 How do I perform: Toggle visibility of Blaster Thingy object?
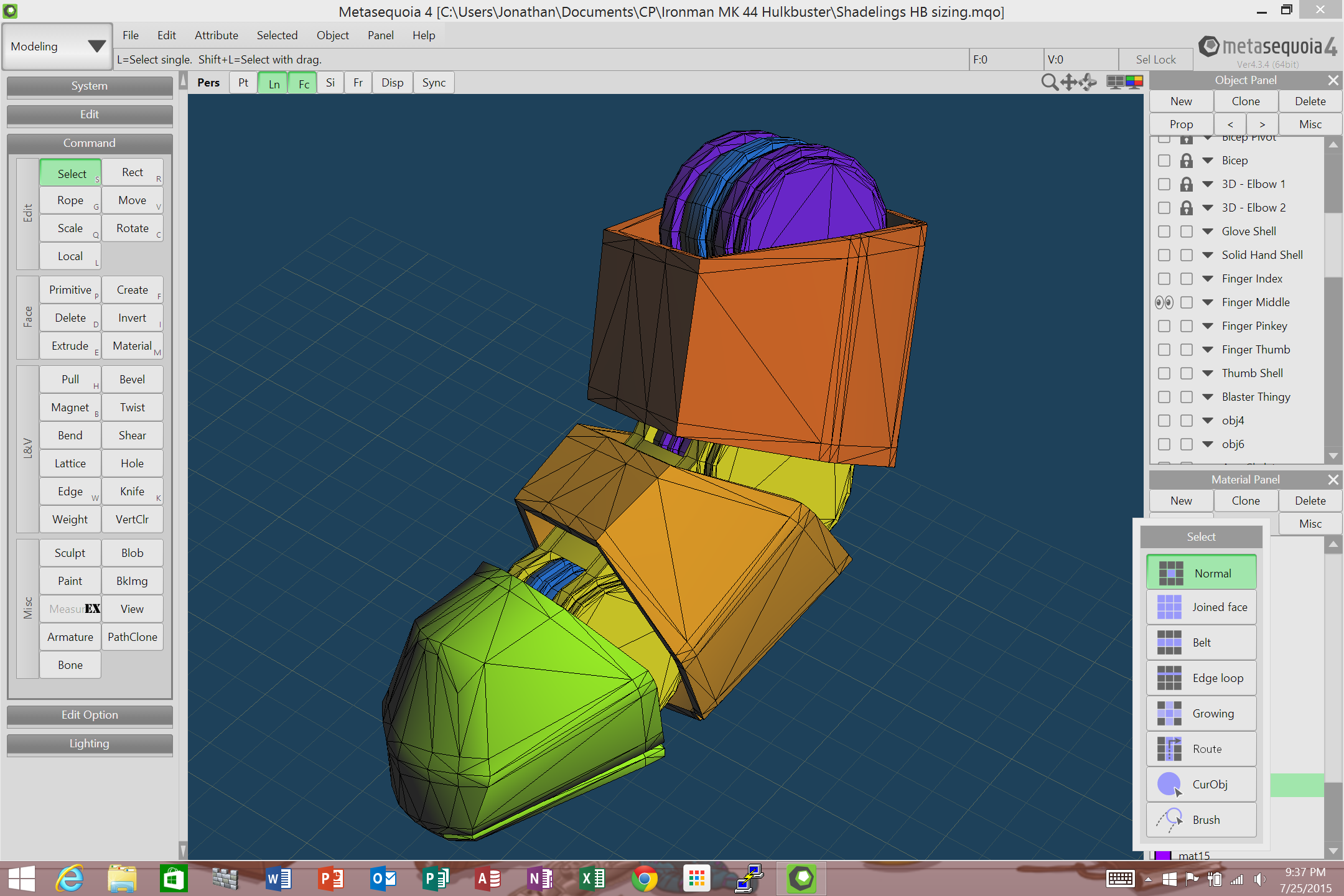1164,397
